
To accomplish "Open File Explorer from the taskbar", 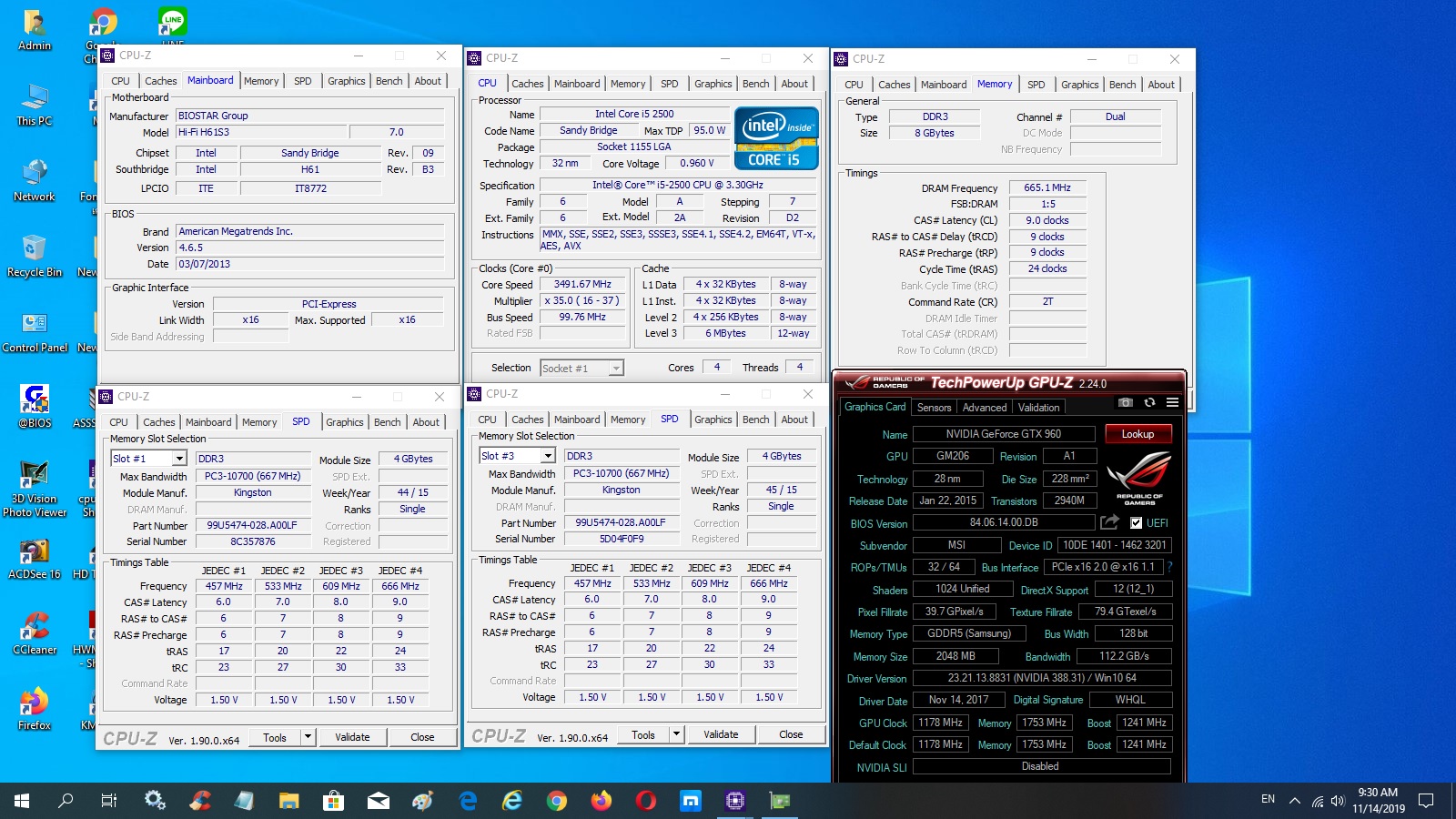I will pos(288,801).
